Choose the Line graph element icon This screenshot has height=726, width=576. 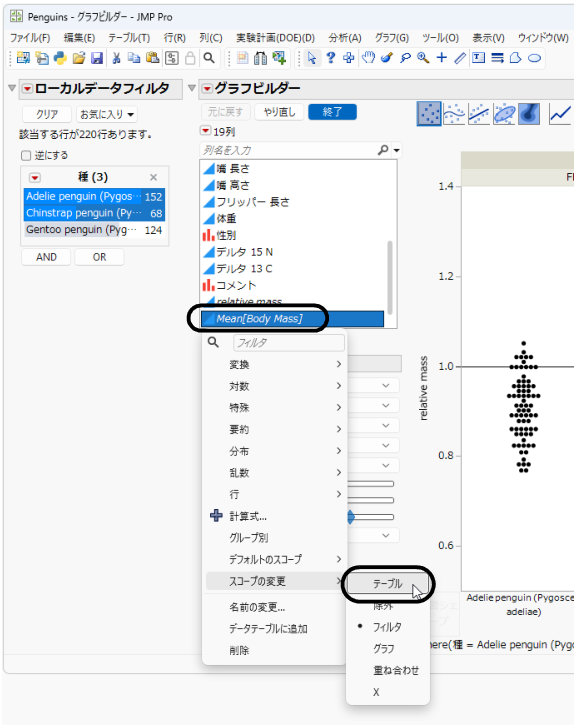point(560,113)
